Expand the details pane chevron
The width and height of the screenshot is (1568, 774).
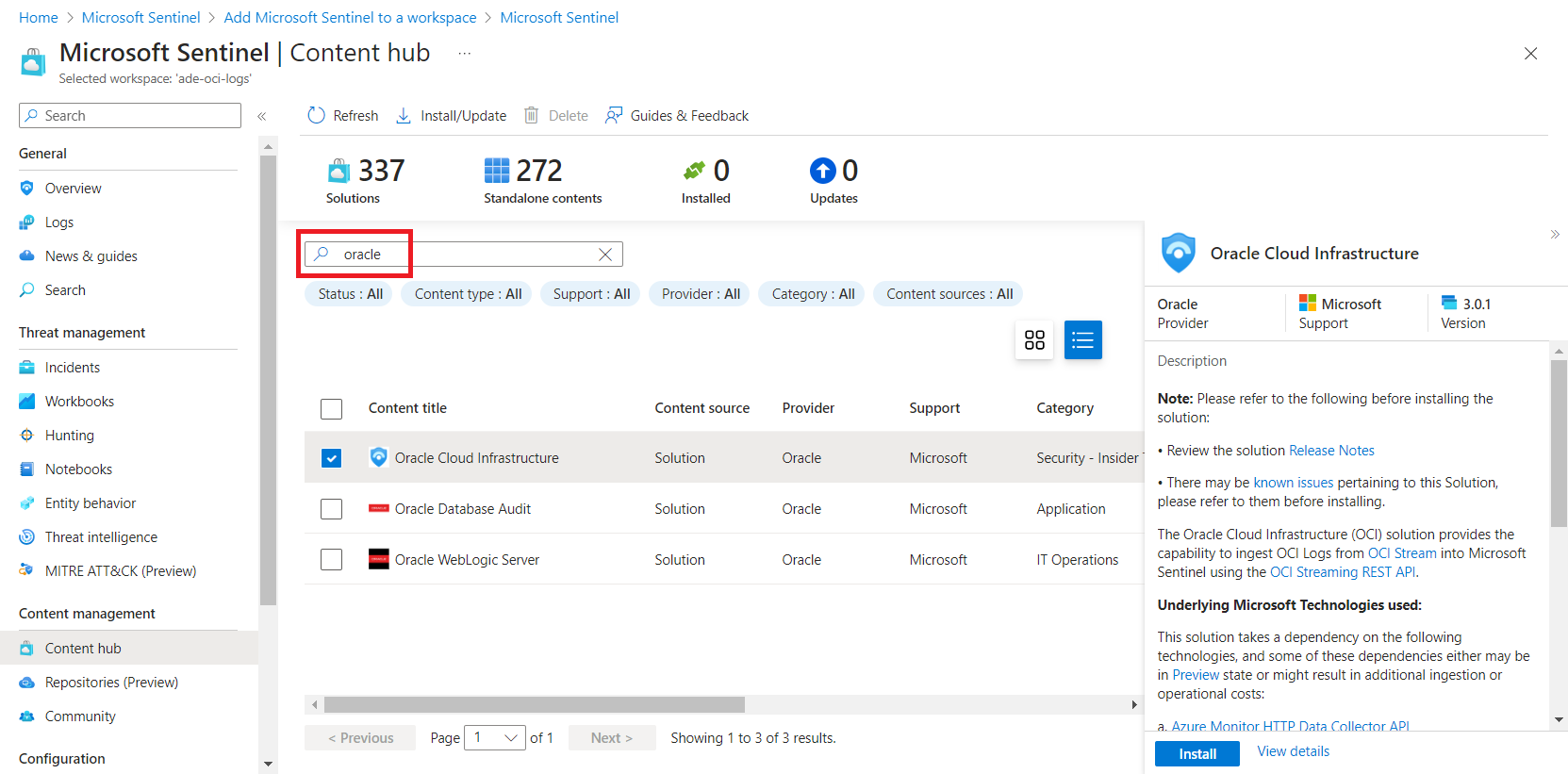pos(1554,234)
